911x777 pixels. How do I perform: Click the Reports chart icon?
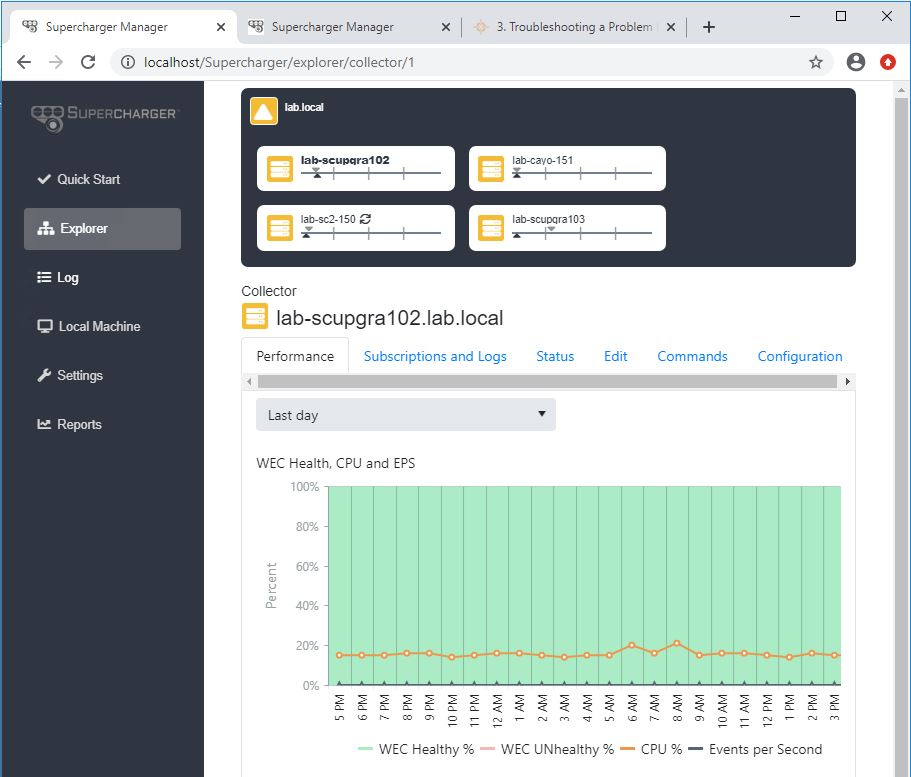(x=44, y=424)
